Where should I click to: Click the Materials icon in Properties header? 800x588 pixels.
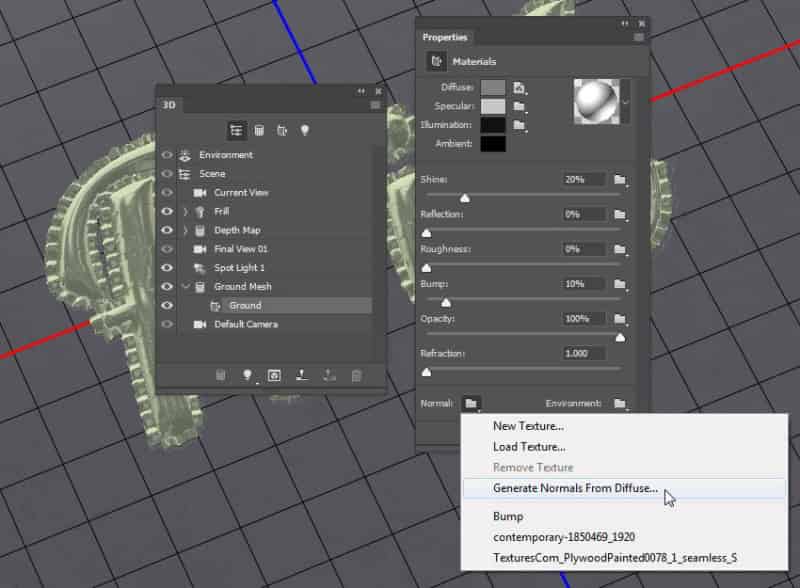tap(436, 61)
